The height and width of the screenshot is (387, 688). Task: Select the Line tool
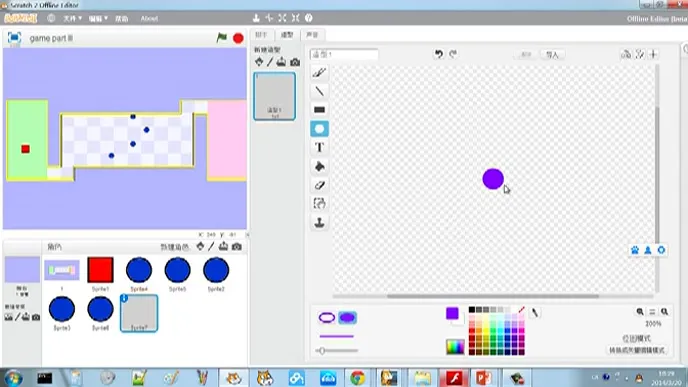point(319,91)
